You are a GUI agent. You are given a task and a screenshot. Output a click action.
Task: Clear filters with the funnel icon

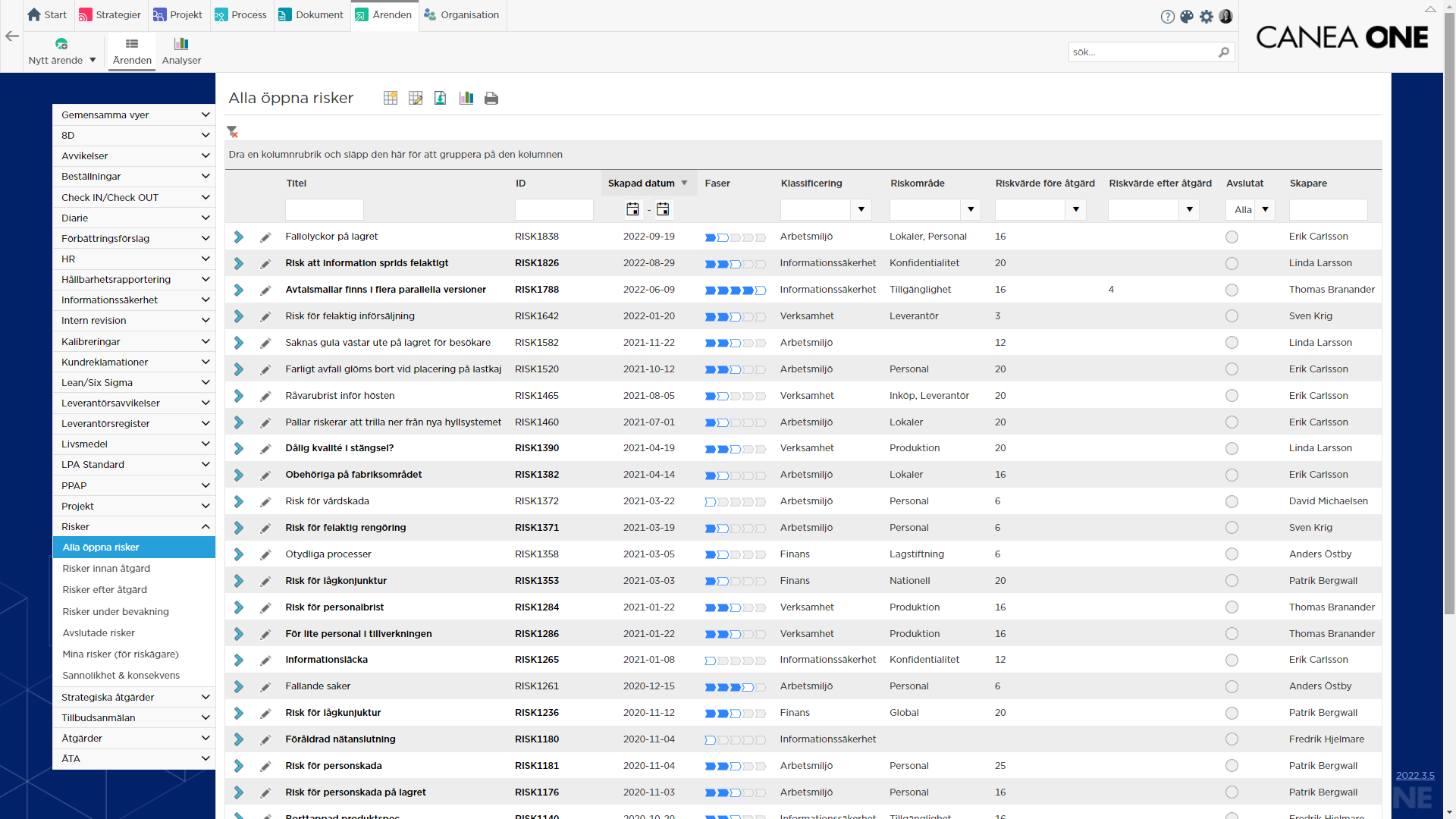point(233,132)
